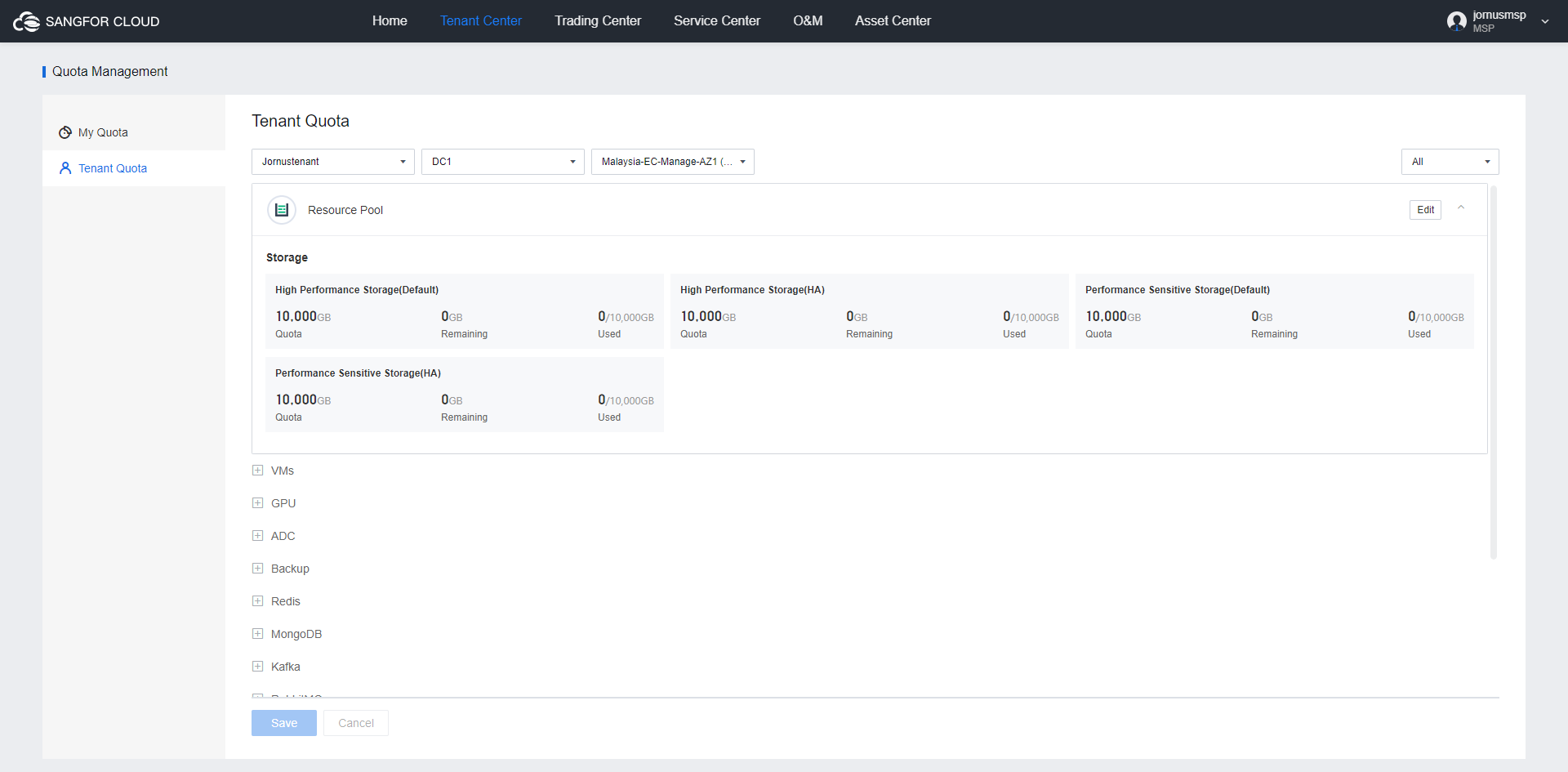Click the High Performance Storage(Default) card title
The width and height of the screenshot is (1568, 772).
click(357, 290)
